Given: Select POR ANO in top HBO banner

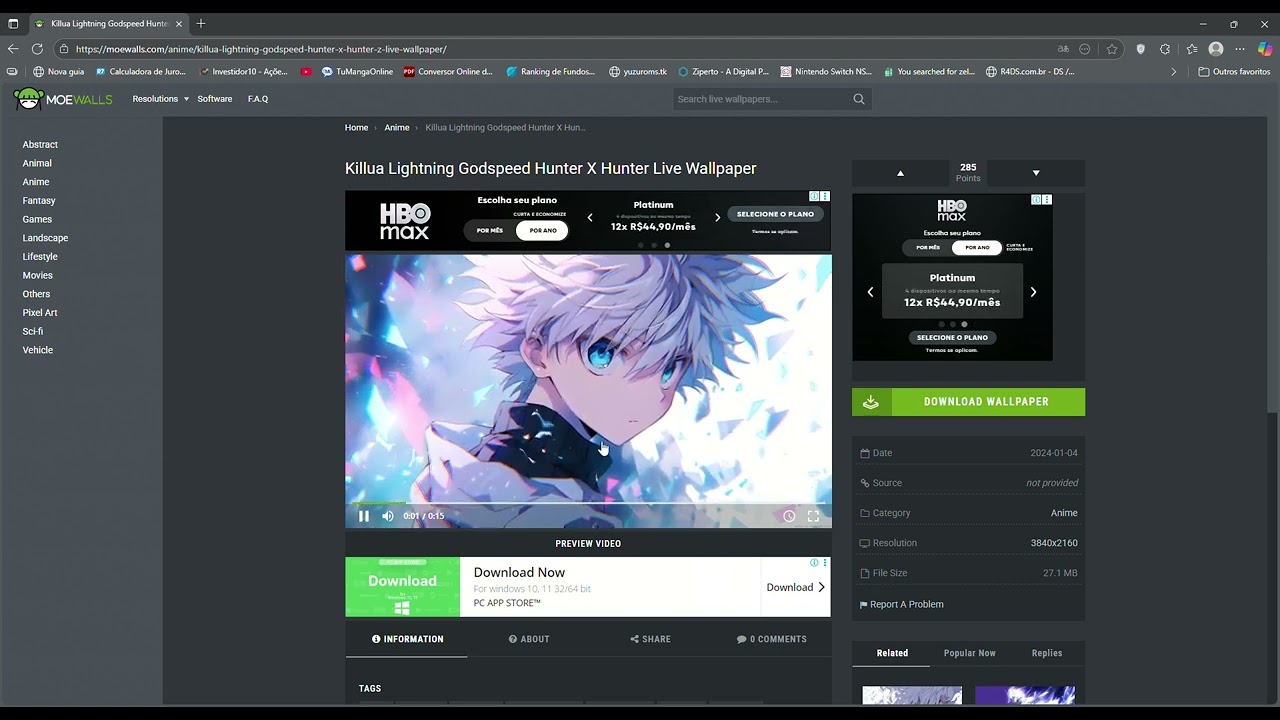Looking at the screenshot, I should (x=543, y=230).
